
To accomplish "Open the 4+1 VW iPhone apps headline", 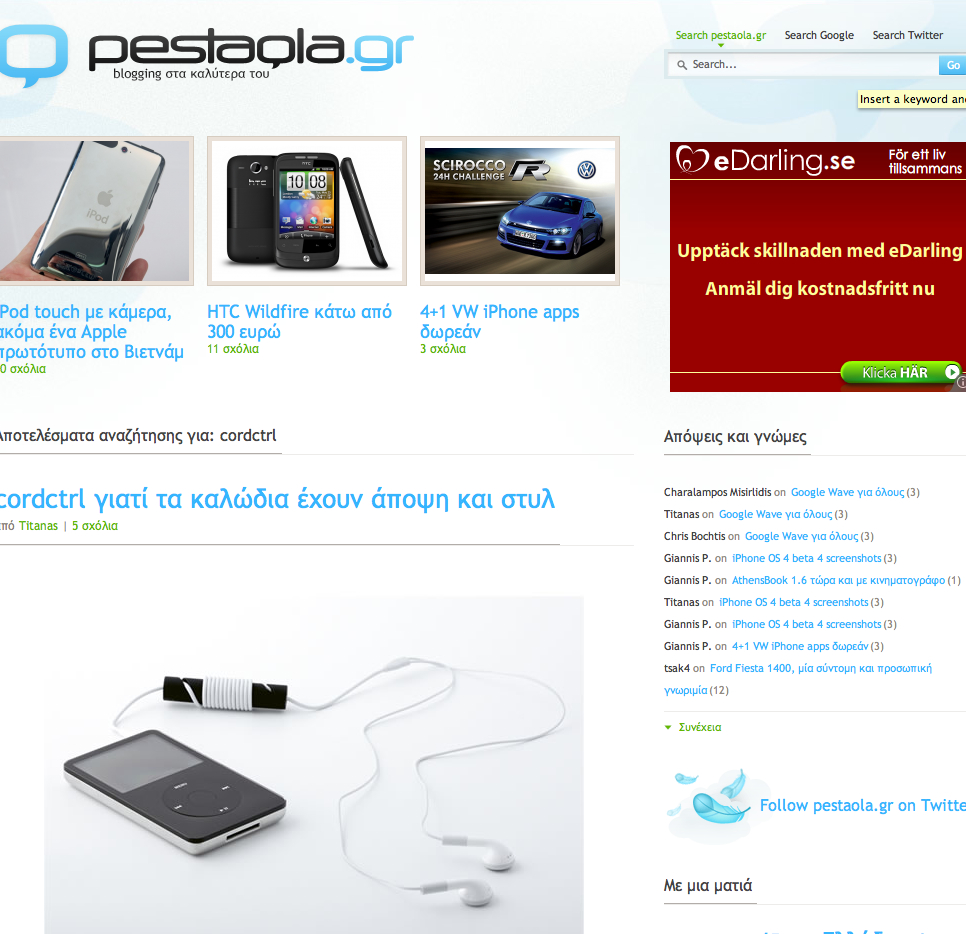I will coord(500,322).
